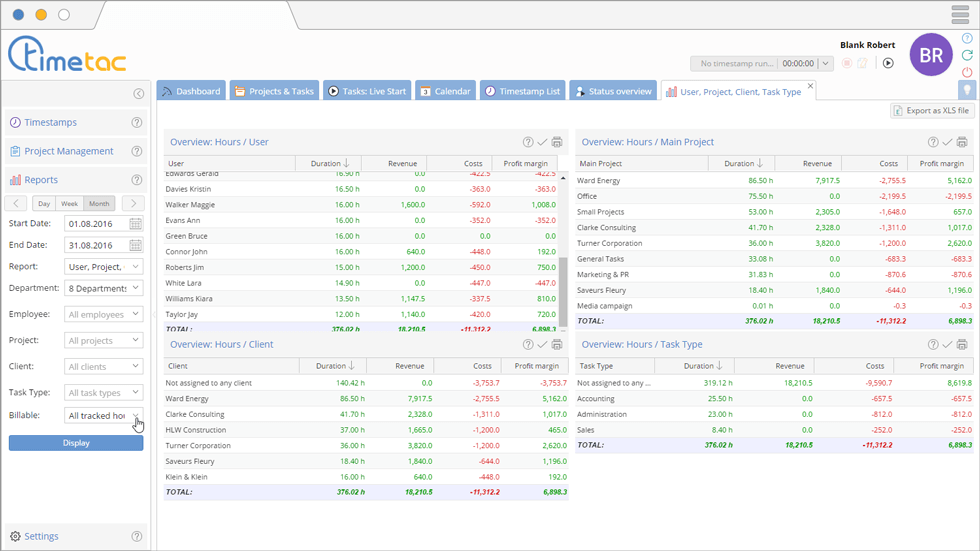This screenshot has height=551, width=980.
Task: Switch to the Dashboard tab
Action: coord(191,91)
